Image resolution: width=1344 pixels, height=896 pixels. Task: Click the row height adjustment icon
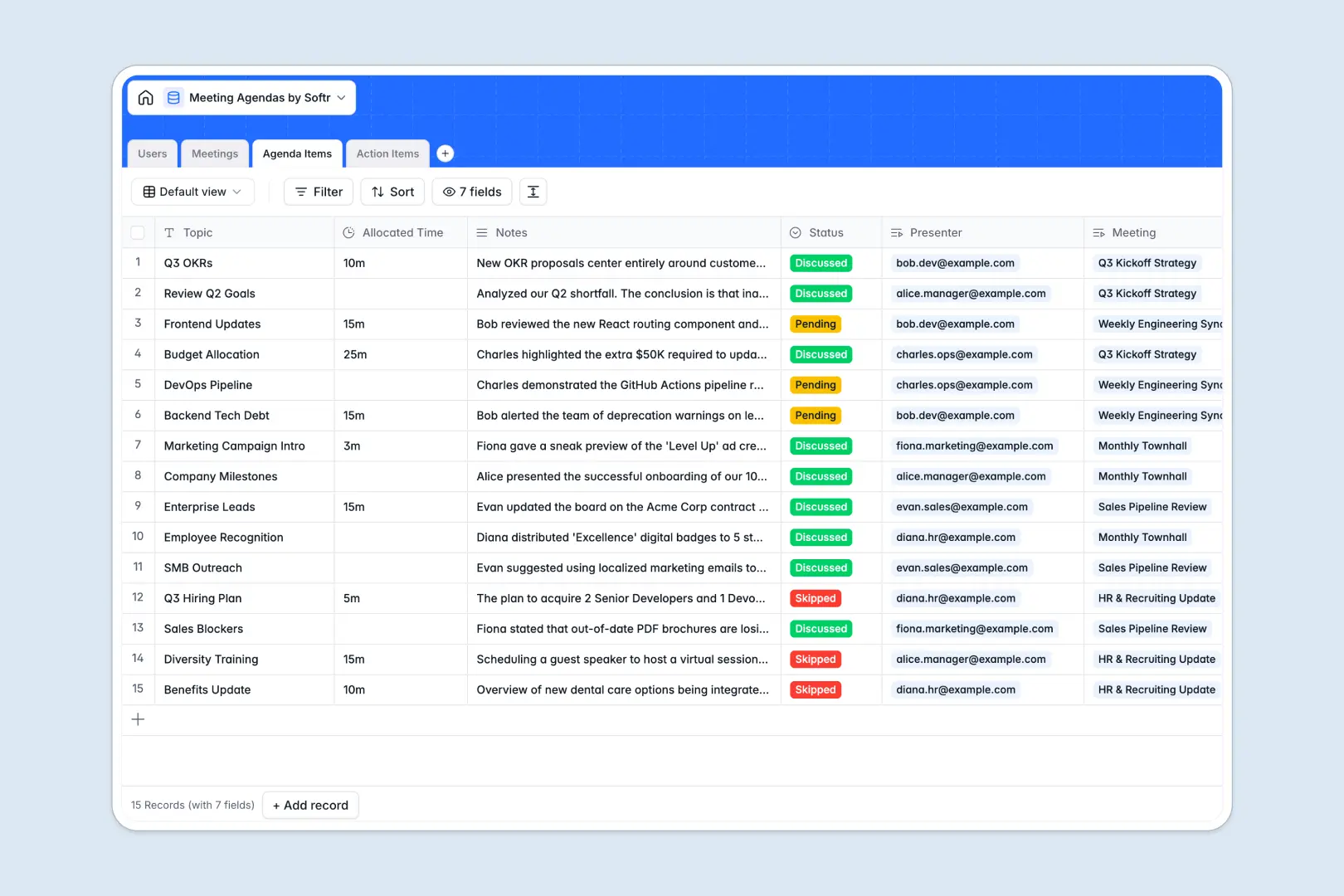tap(533, 192)
